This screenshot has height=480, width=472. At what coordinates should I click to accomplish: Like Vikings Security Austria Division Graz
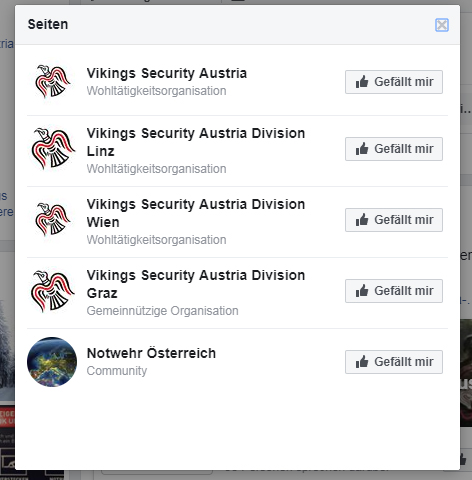394,291
